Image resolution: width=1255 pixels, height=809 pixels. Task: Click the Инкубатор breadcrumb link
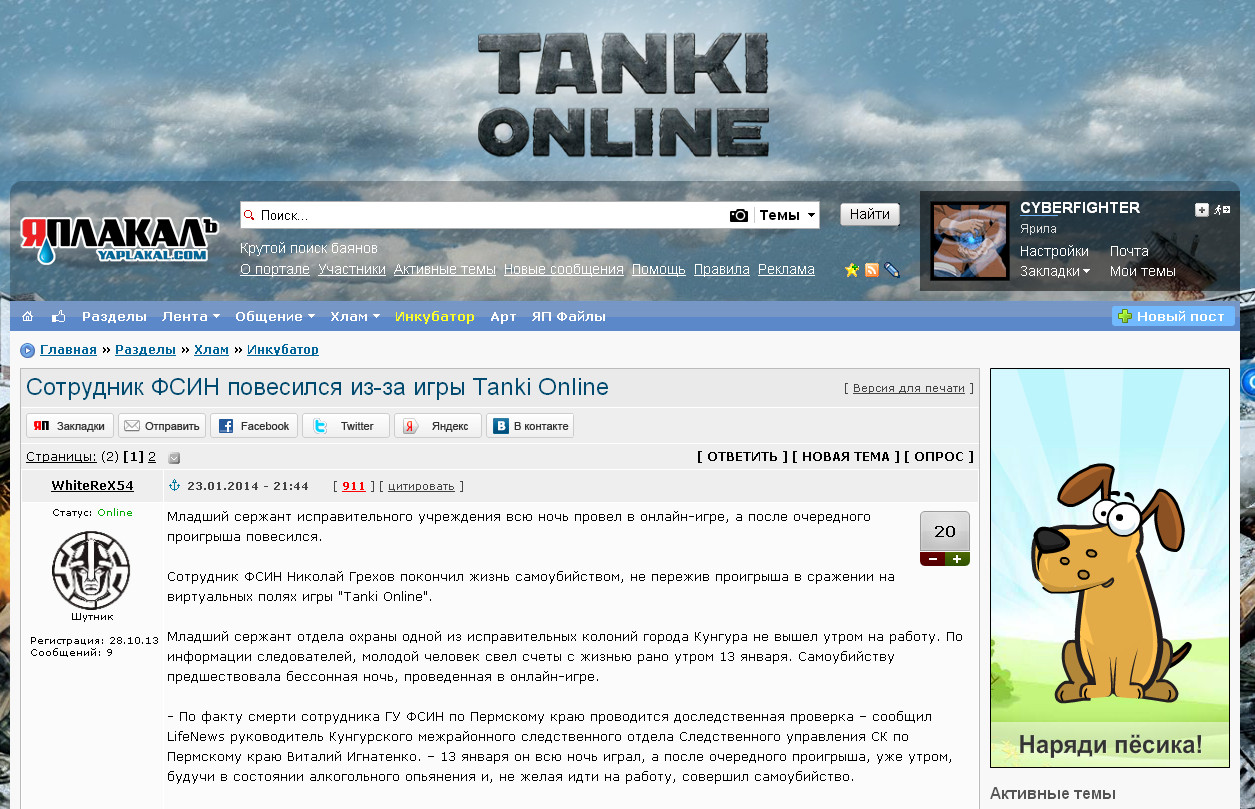click(x=283, y=350)
